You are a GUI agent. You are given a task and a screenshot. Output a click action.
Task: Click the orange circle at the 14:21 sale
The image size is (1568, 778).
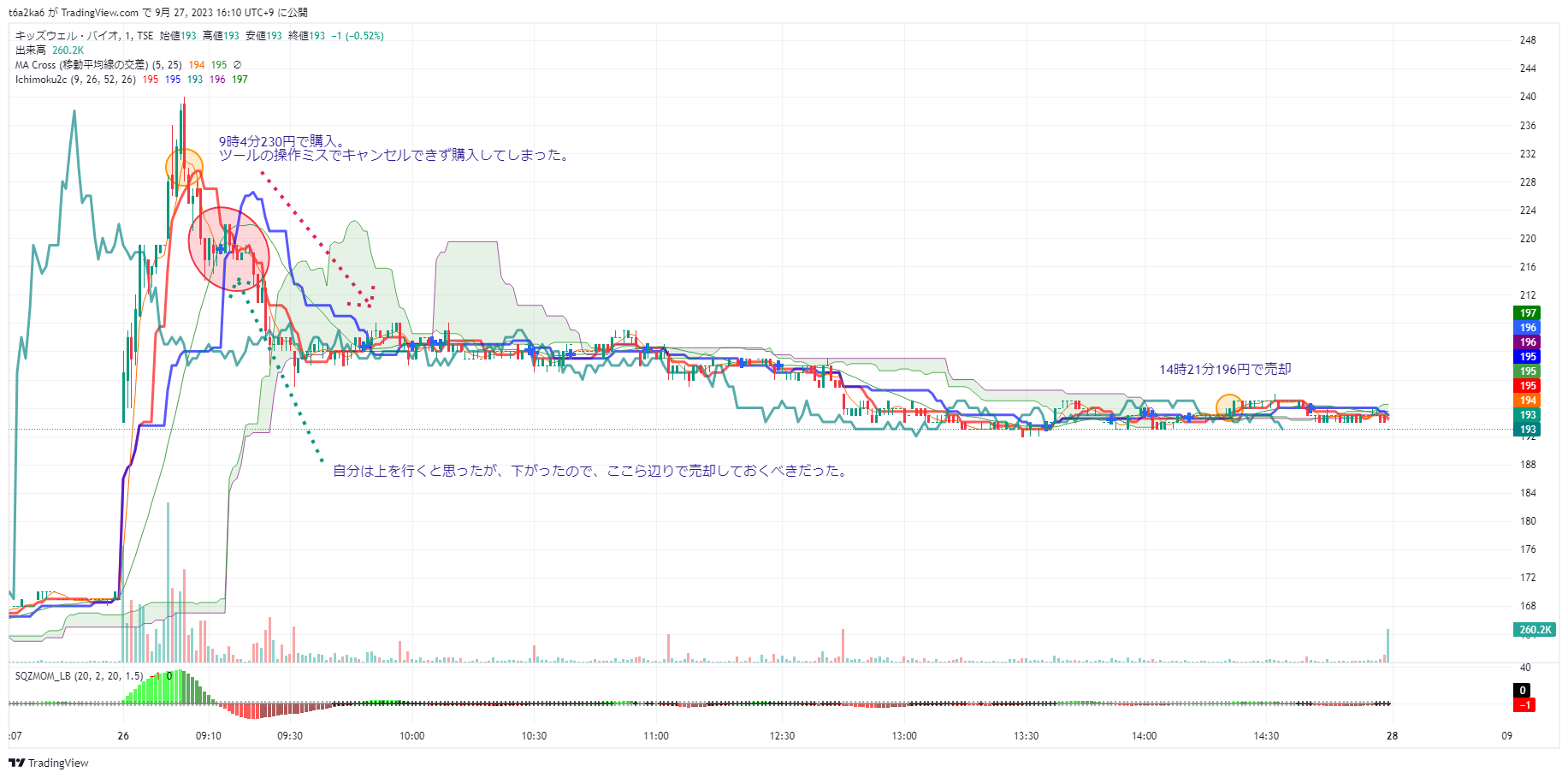[x=1229, y=407]
